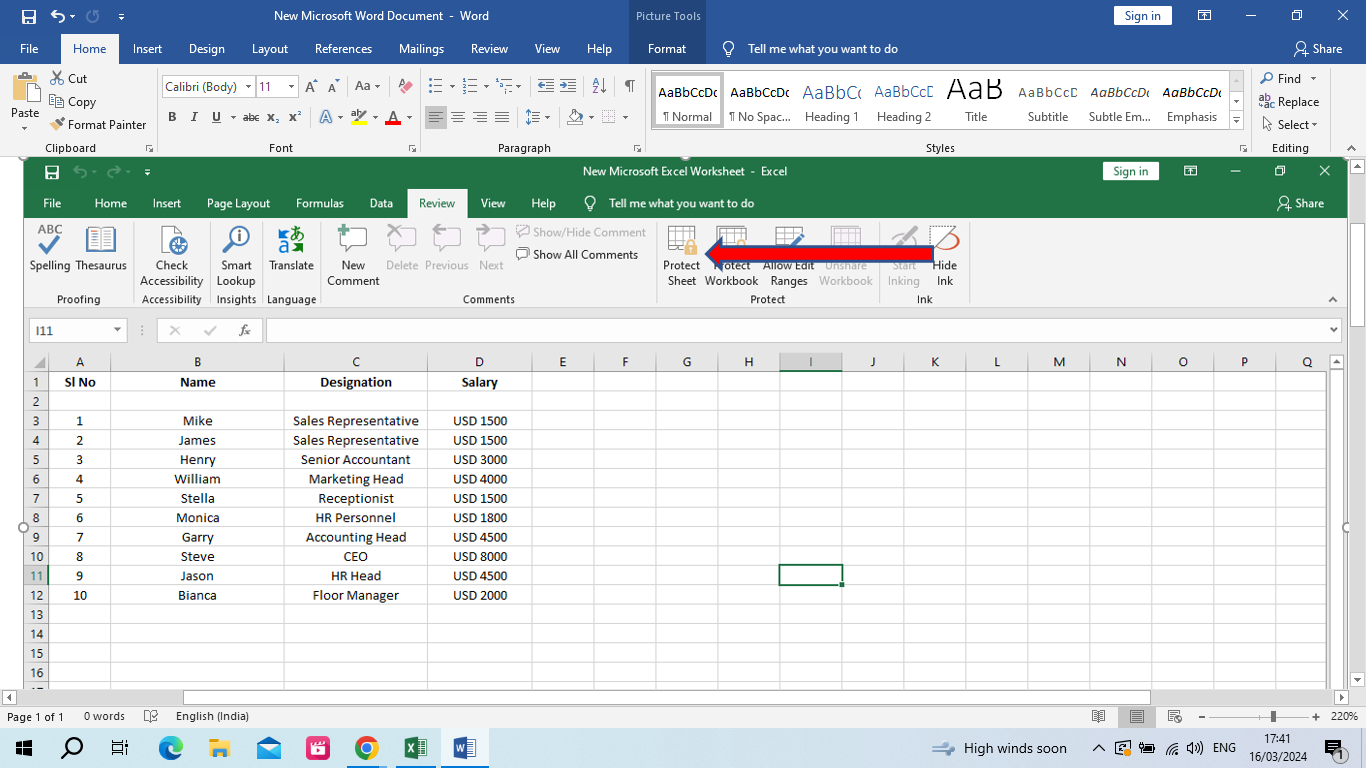
Task: Click the Paste clipboard icon in Word
Action: point(25,87)
